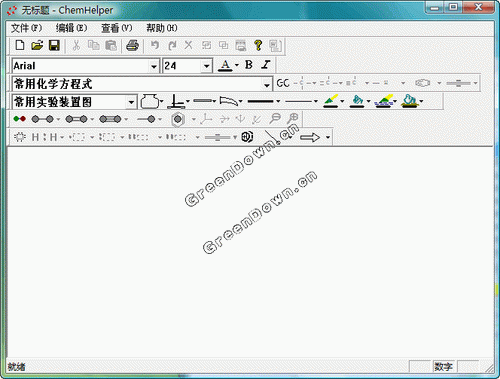Open a file using the folder icon
The height and width of the screenshot is (379, 500).
pyautogui.click(x=37, y=45)
